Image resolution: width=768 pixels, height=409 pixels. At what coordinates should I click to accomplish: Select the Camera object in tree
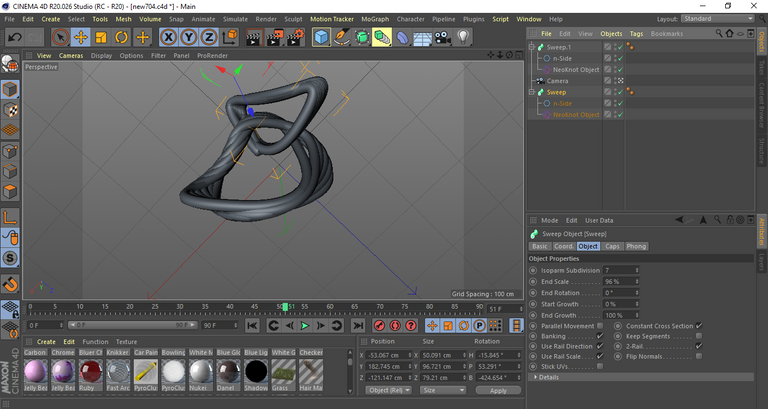(557, 81)
